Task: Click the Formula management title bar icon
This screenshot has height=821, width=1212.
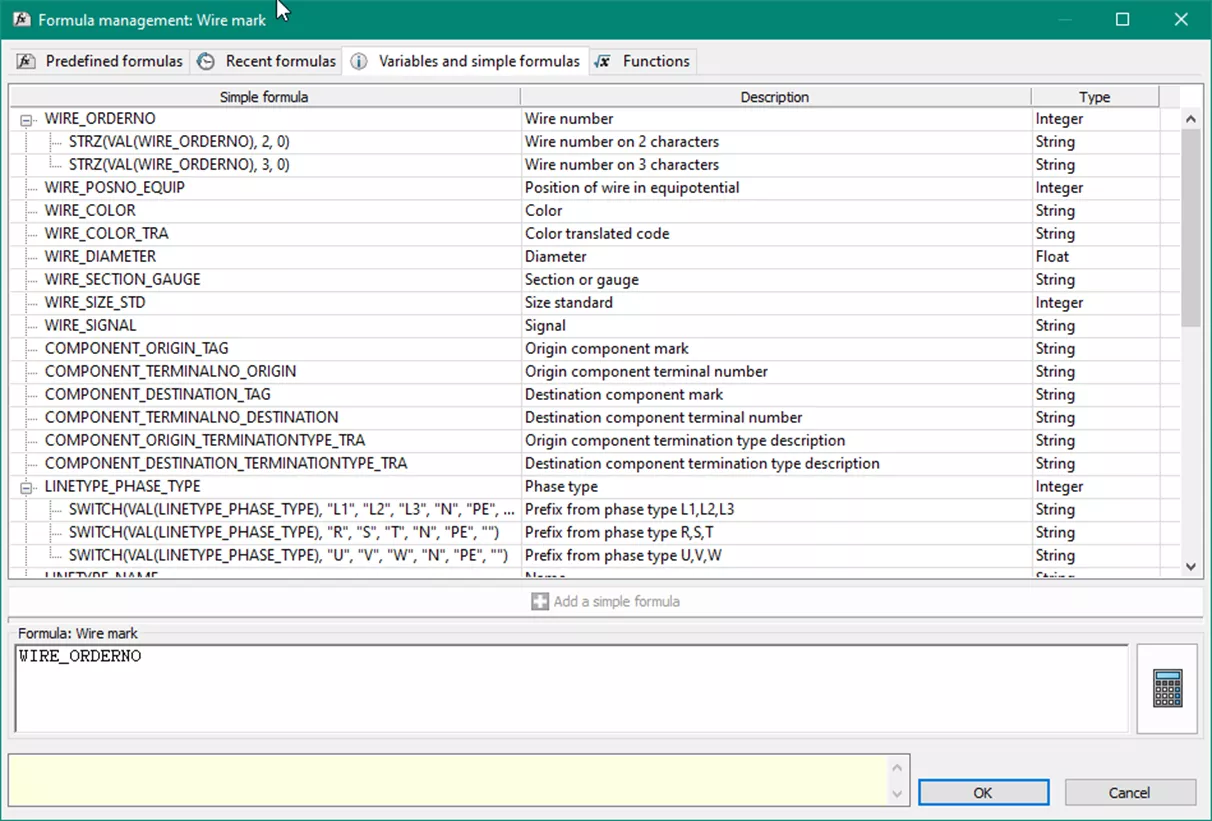Action: 20,20
